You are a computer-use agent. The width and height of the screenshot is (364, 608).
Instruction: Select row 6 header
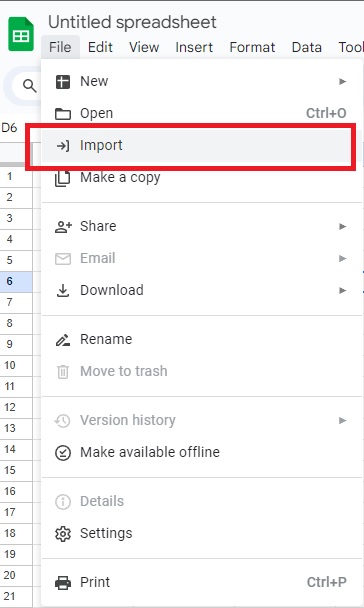[16, 282]
